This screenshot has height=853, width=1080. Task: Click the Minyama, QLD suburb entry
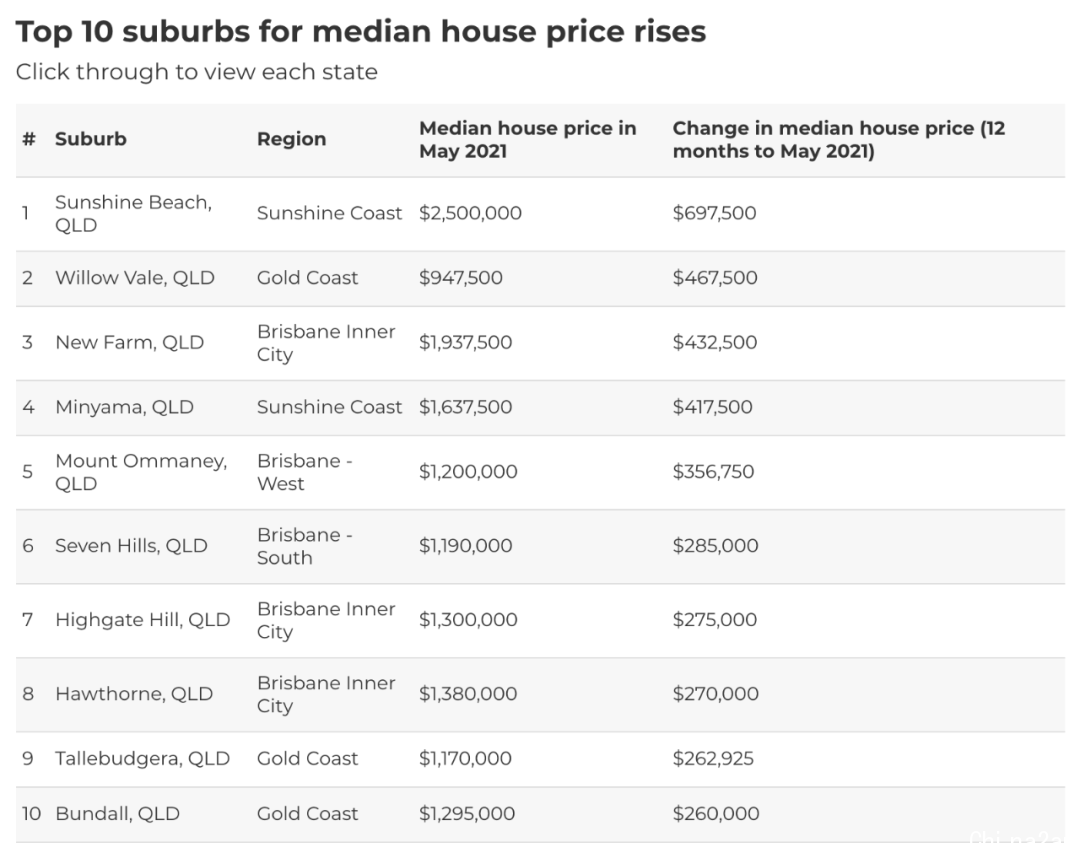point(124,407)
